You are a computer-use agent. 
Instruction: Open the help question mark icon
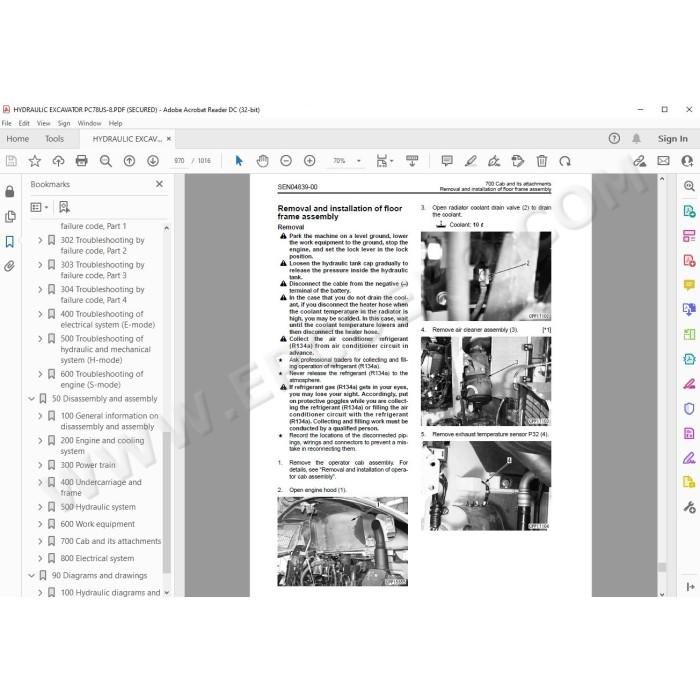(614, 138)
